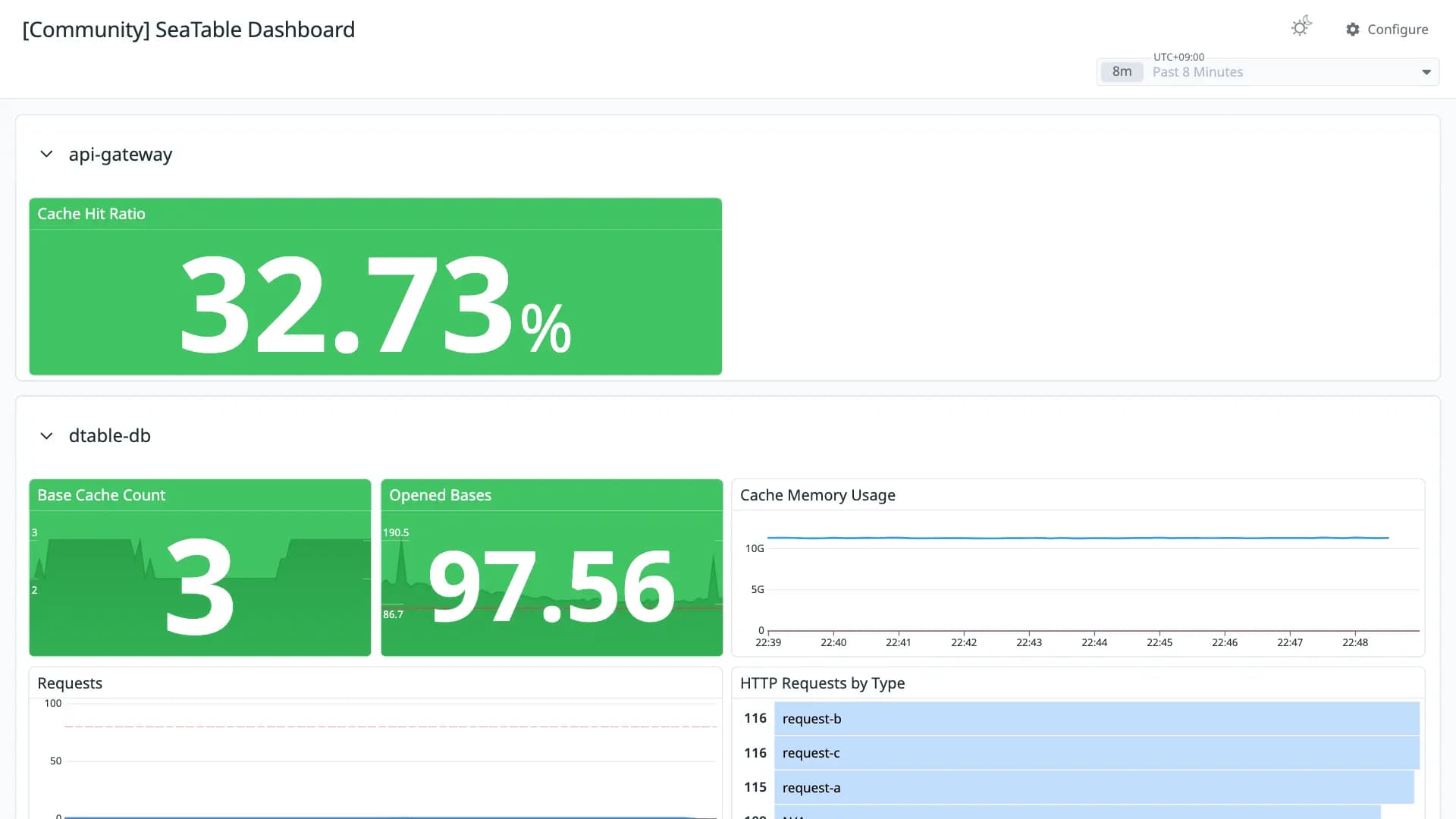Click the 8m time badge
This screenshot has width=1456, height=819.
(x=1122, y=71)
